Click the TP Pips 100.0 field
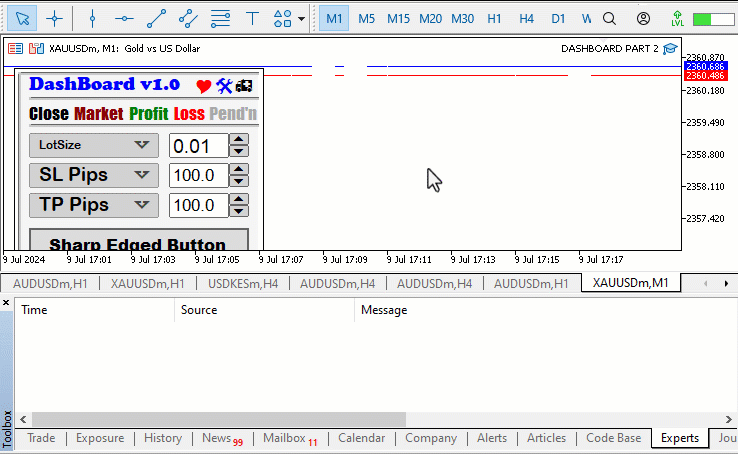The width and height of the screenshot is (738, 454). coord(199,206)
